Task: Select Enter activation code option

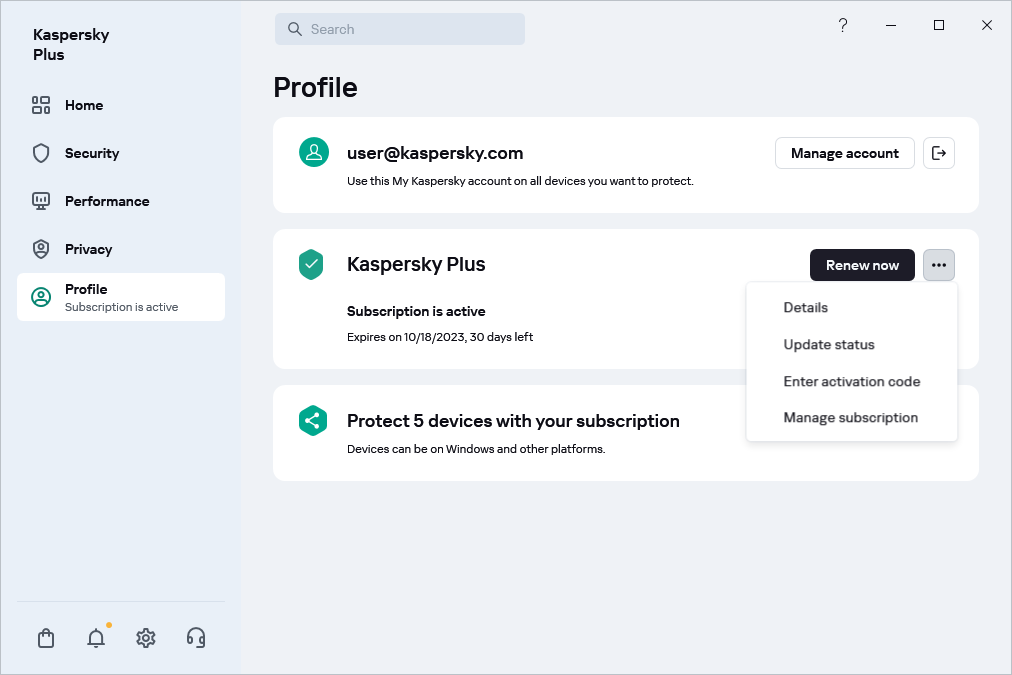Action: tap(851, 382)
